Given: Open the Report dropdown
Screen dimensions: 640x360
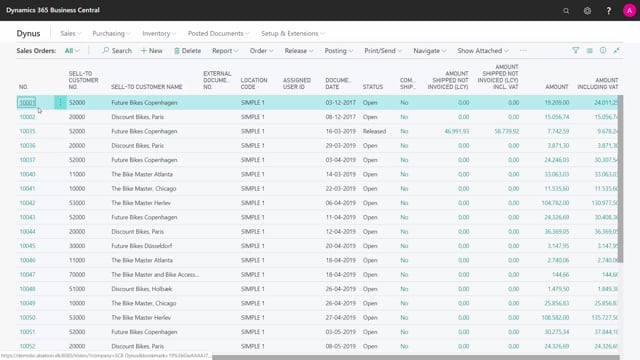Looking at the screenshot, I should point(225,51).
